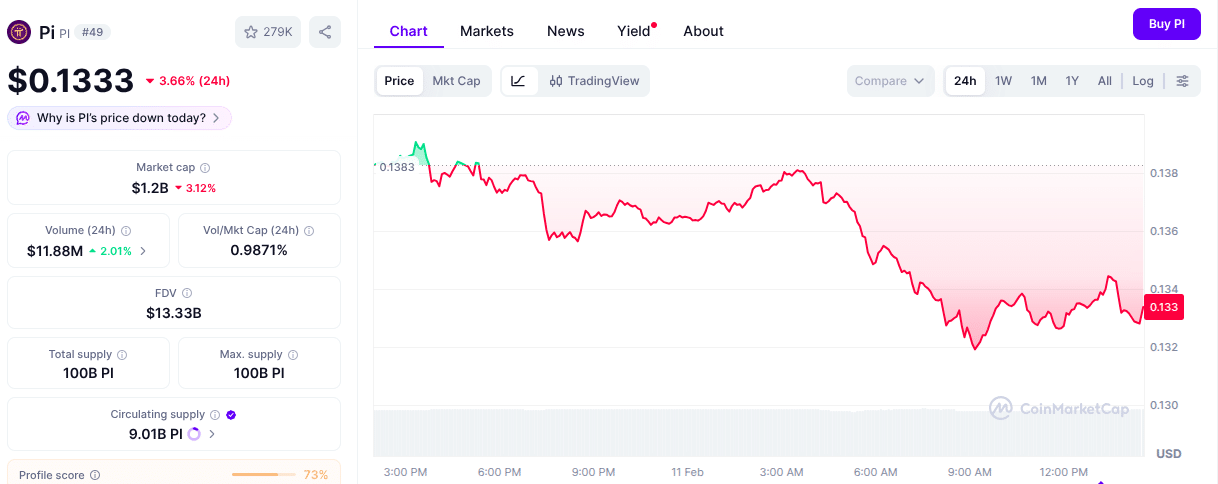This screenshot has height=484, width=1218.
Task: Click the $11.88M volume value
Action: point(55,251)
